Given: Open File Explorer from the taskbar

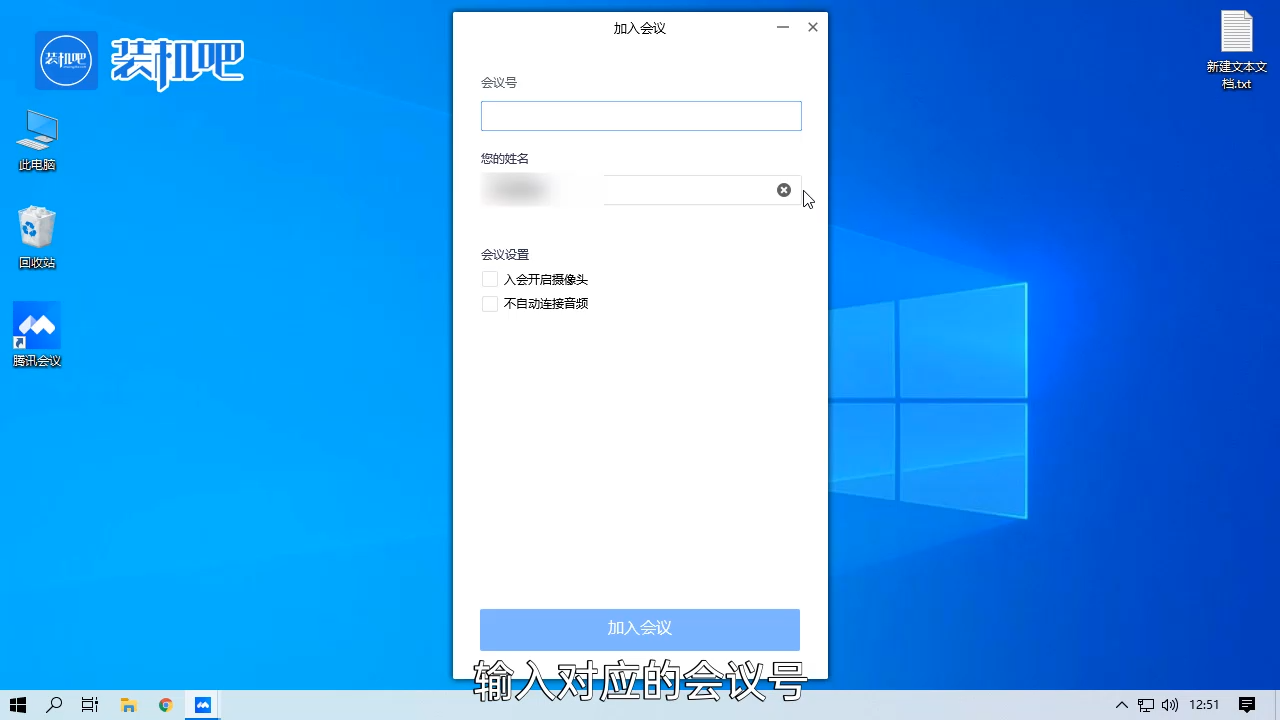Looking at the screenshot, I should click(128, 705).
